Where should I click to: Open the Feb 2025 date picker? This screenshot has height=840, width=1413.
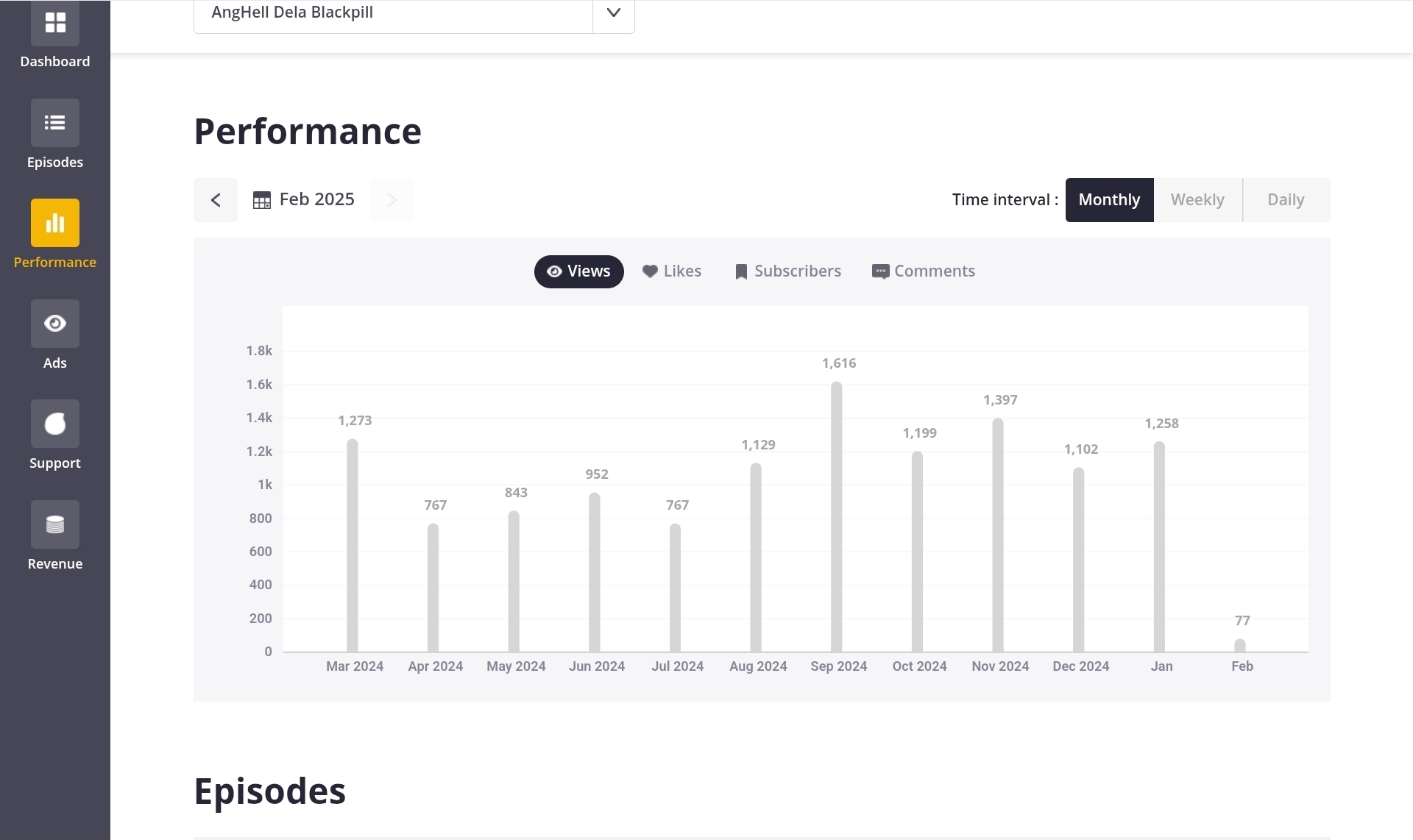pyautogui.click(x=316, y=199)
